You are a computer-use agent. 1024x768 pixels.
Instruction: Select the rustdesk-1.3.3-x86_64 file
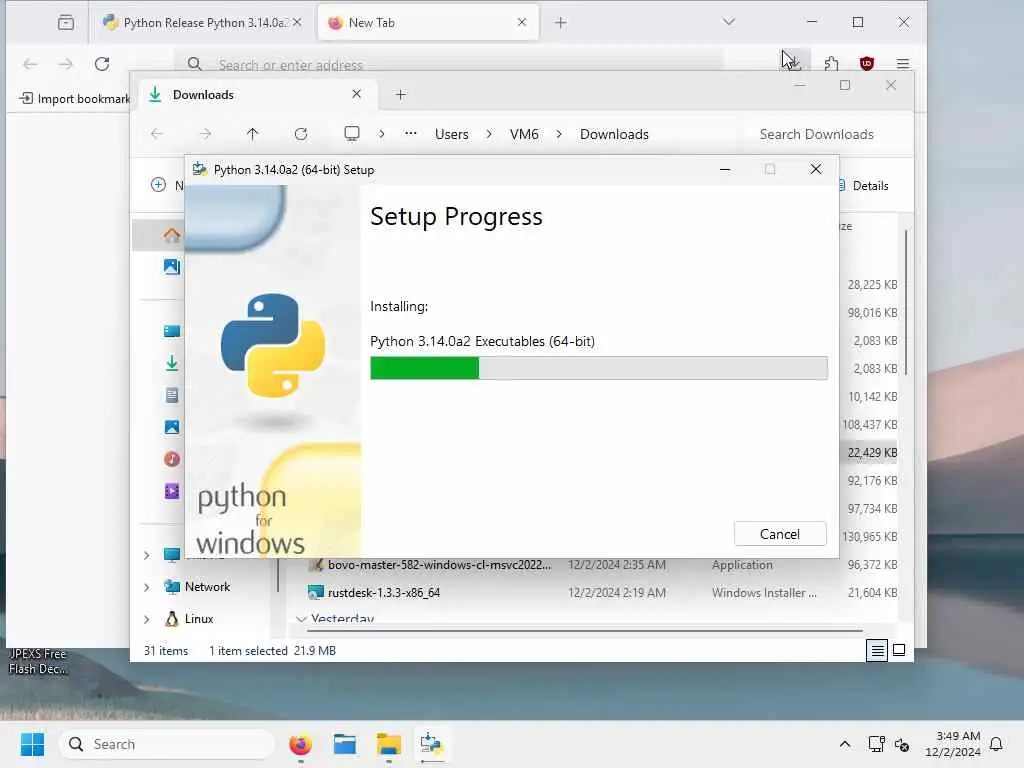[383, 592]
